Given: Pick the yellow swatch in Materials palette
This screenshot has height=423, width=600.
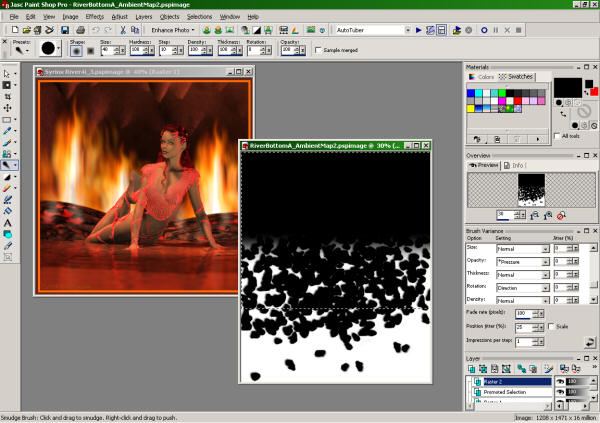Looking at the screenshot, I should (471, 109).
